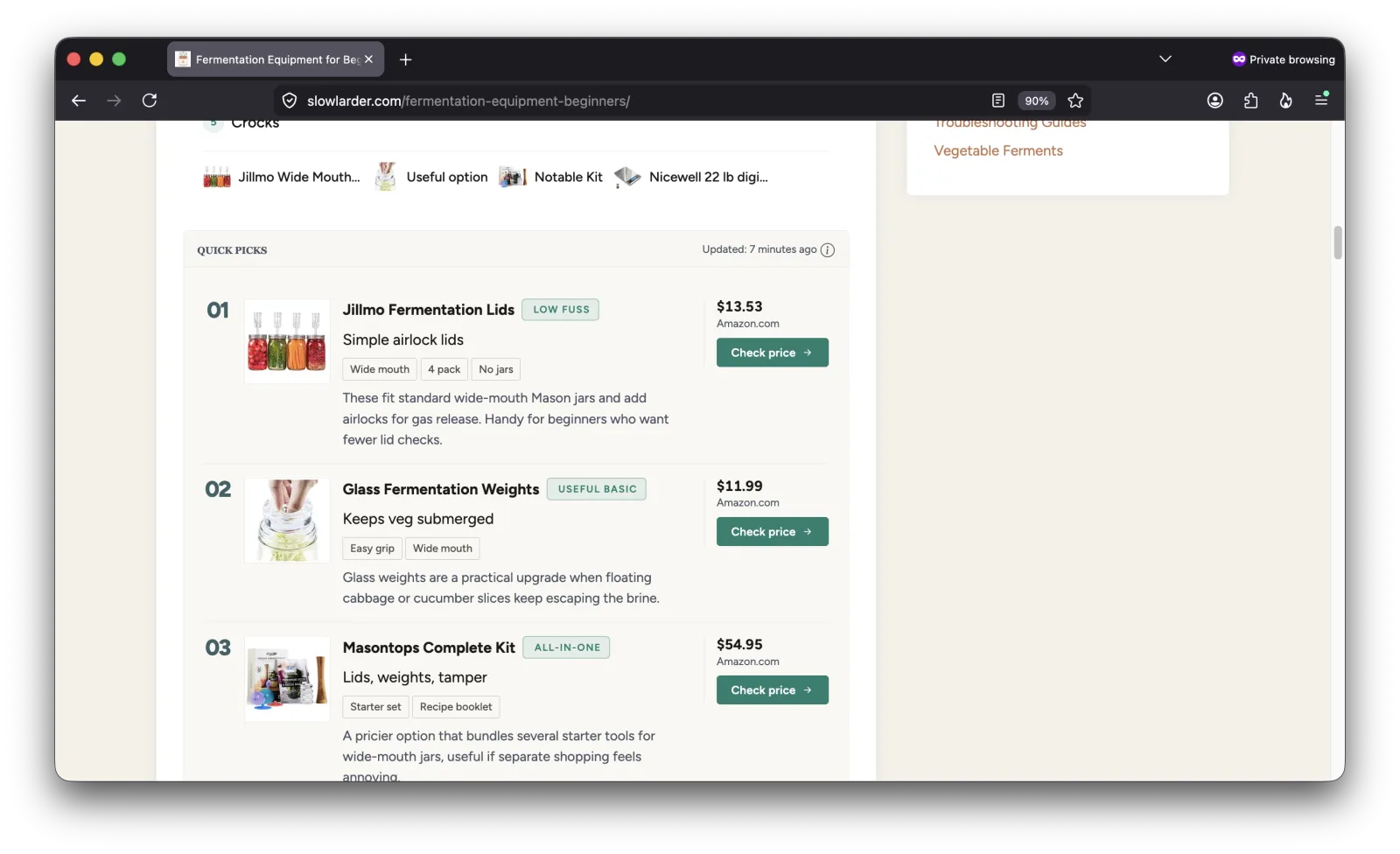
Task: Select the Wide mouth tag on Jillmo lids
Action: (x=380, y=369)
